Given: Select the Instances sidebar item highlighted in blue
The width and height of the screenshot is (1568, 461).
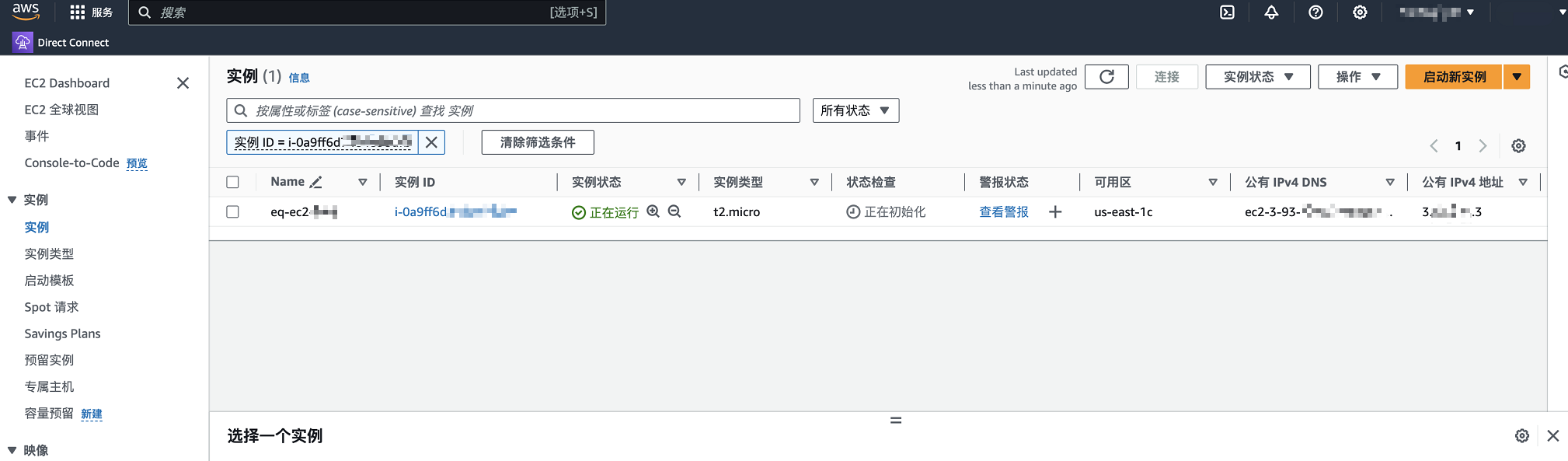Looking at the screenshot, I should click(x=37, y=227).
